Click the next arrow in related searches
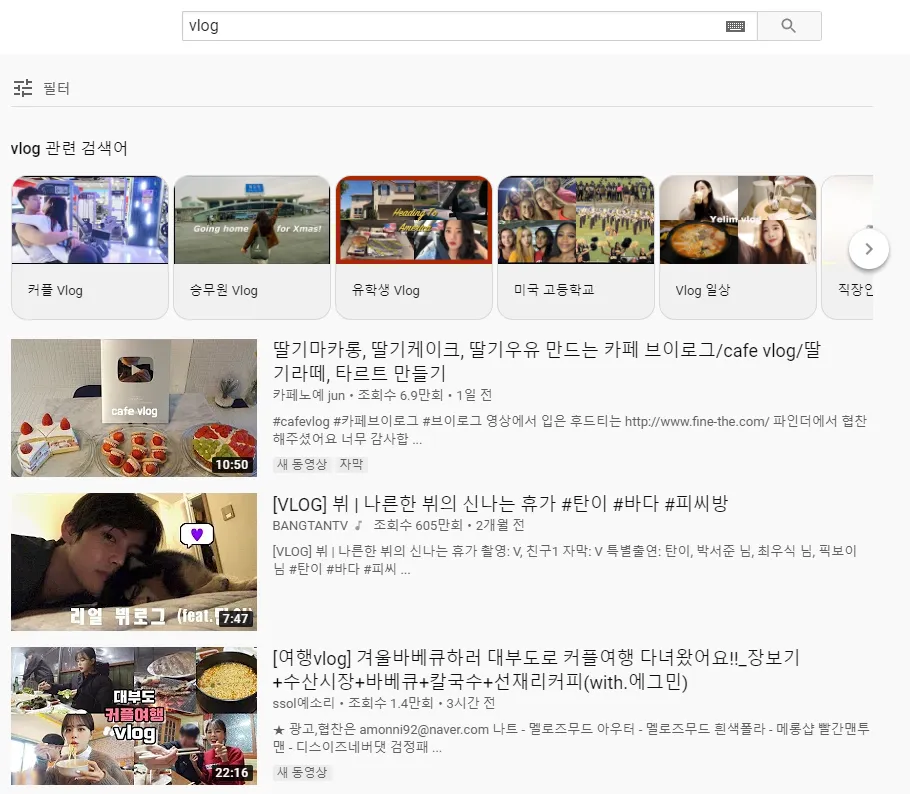The height and width of the screenshot is (794, 910). coord(869,249)
